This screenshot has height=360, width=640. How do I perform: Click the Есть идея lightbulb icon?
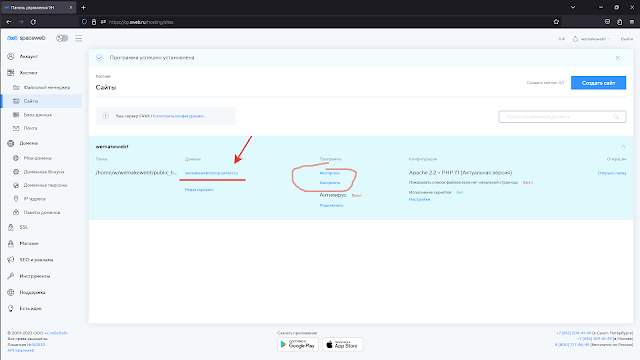11,309
